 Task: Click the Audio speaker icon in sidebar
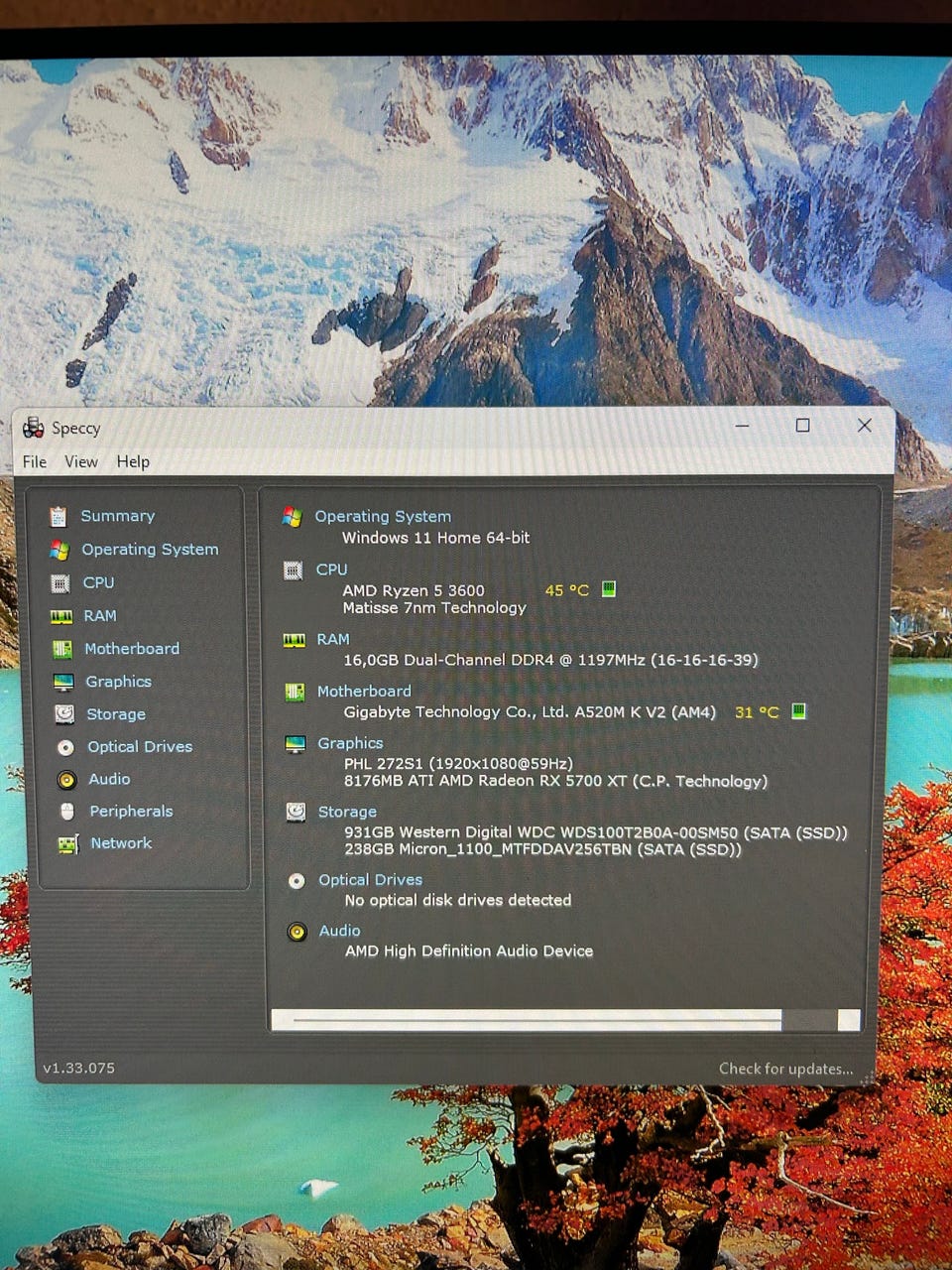coord(66,780)
